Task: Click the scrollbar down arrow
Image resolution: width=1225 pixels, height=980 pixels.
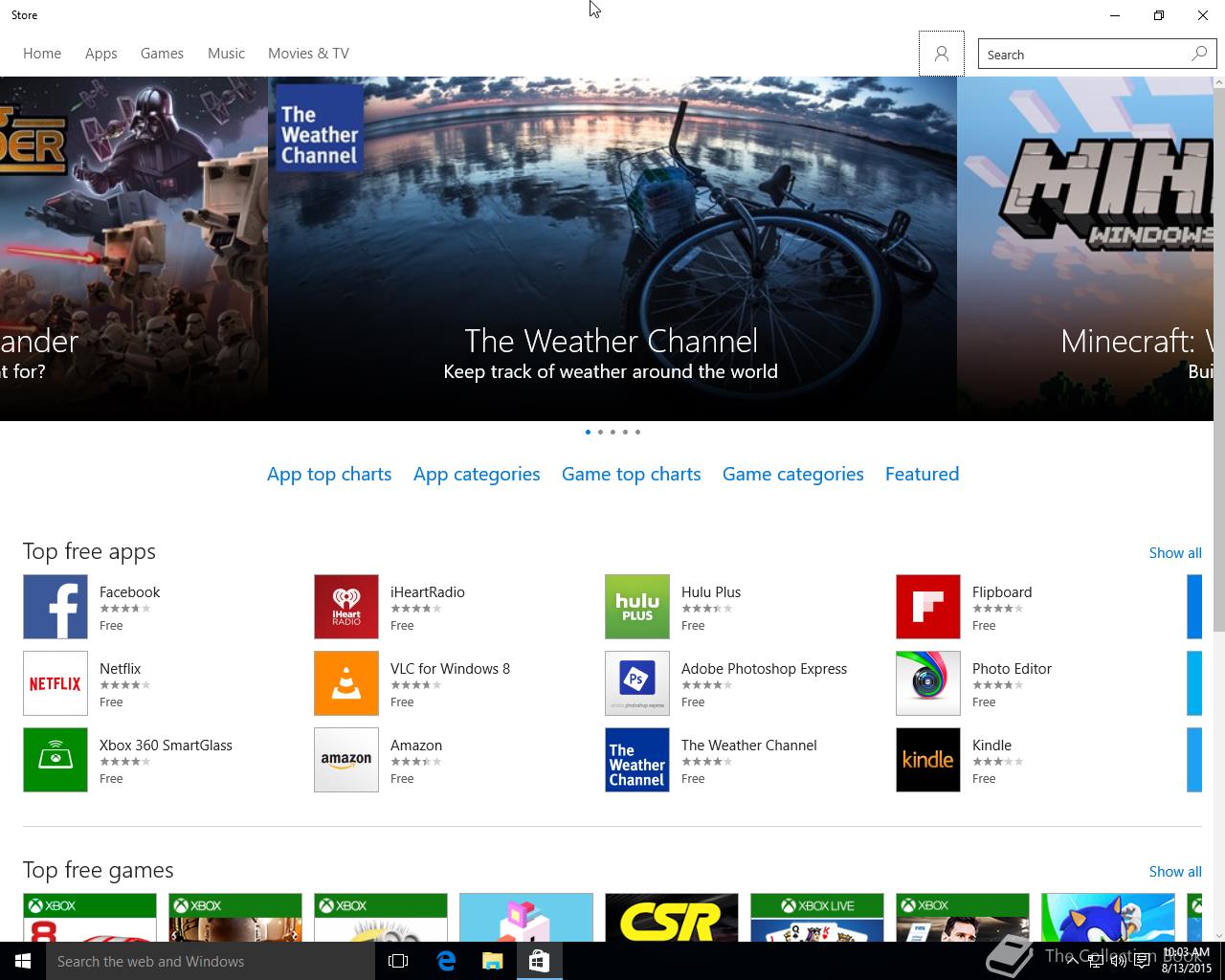Action: click(1219, 935)
